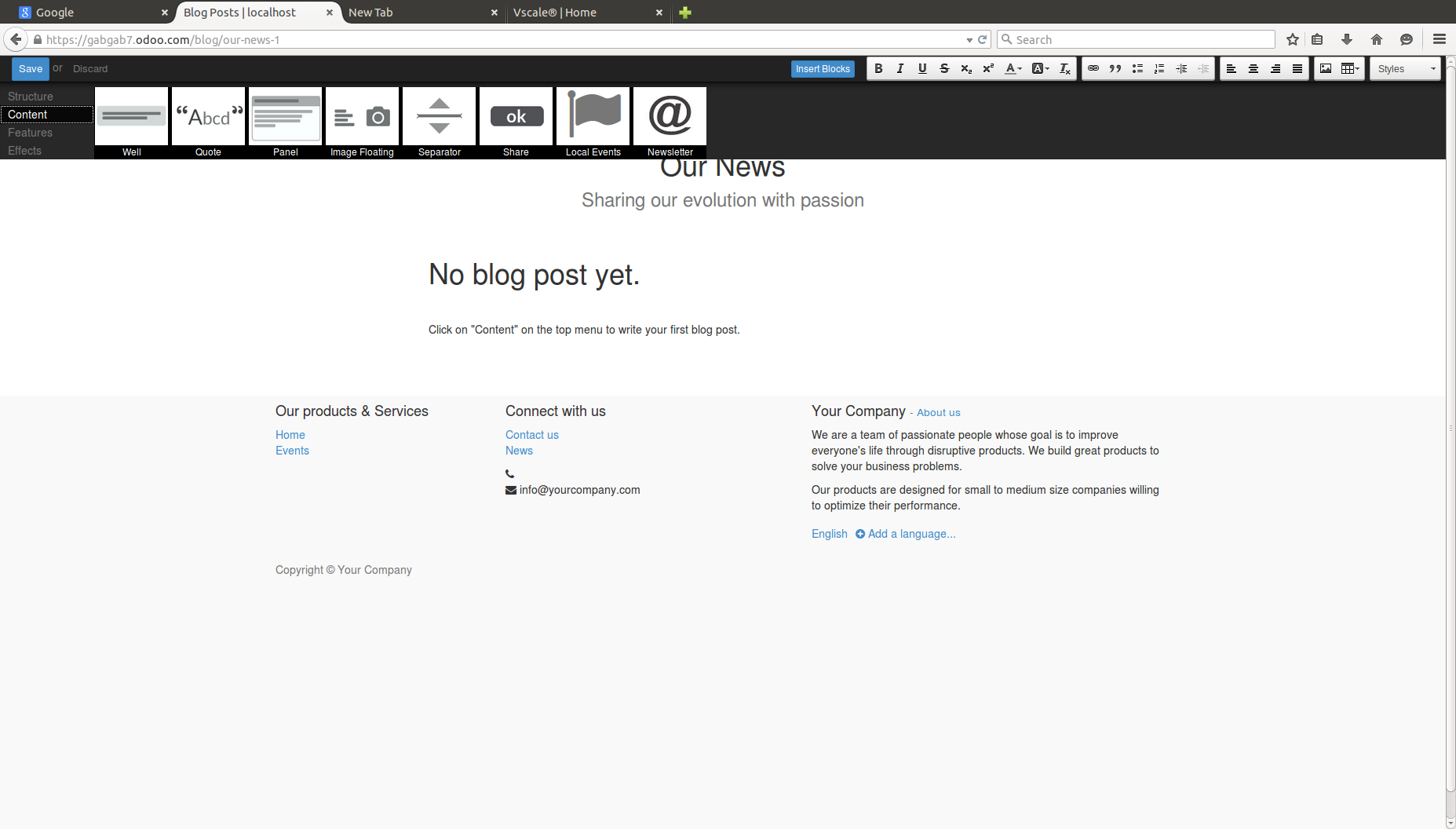Open the Events footer link

(x=292, y=451)
